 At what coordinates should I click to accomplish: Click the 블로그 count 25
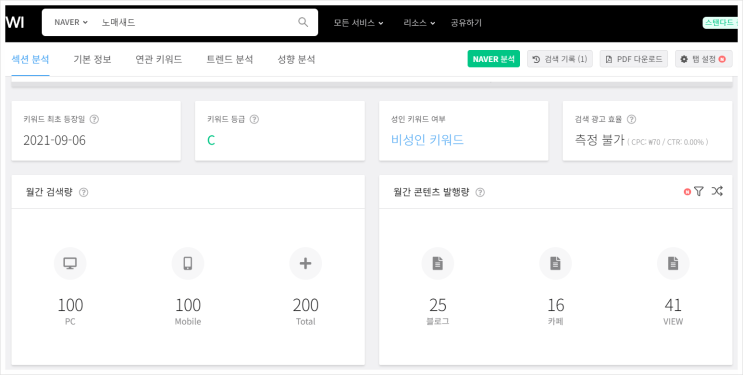point(438,305)
